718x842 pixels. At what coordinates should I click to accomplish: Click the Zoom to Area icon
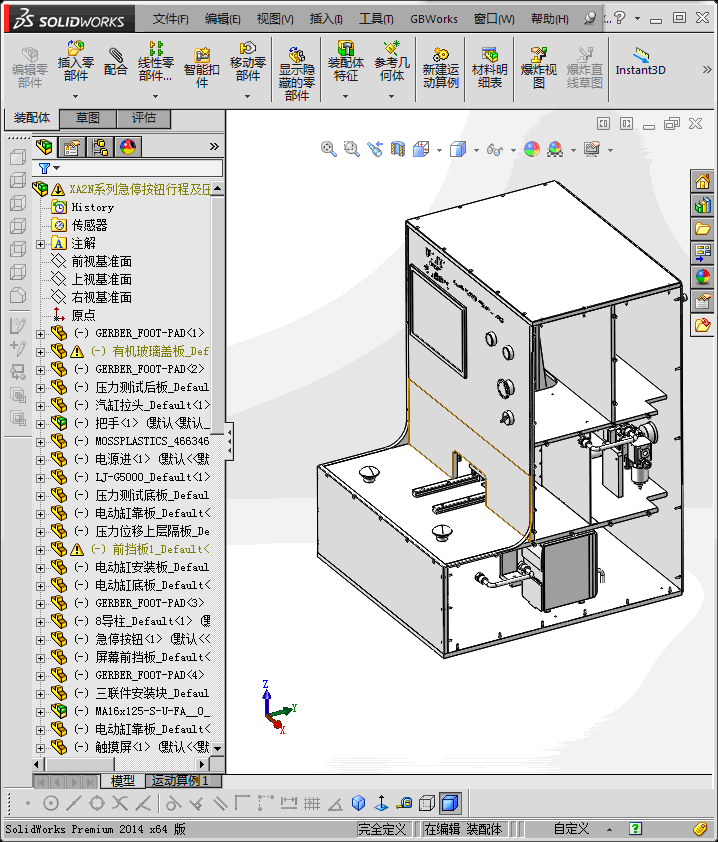[x=352, y=149]
